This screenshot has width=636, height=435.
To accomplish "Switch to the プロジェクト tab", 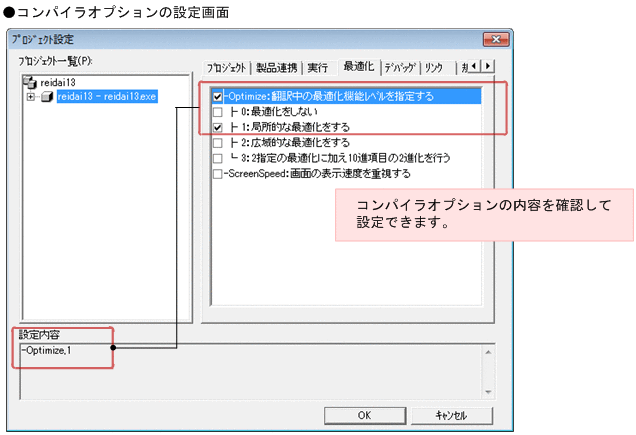I will coord(226,68).
